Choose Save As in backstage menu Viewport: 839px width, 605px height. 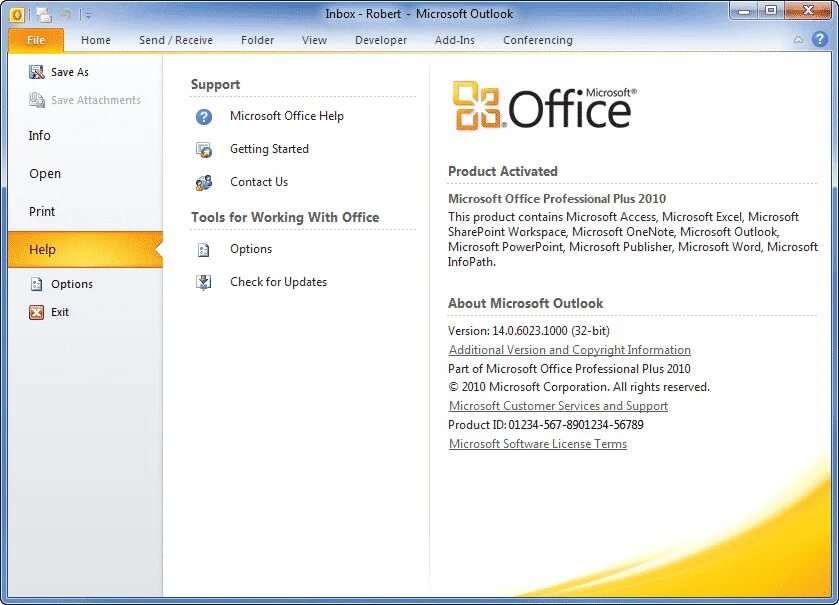[x=70, y=72]
